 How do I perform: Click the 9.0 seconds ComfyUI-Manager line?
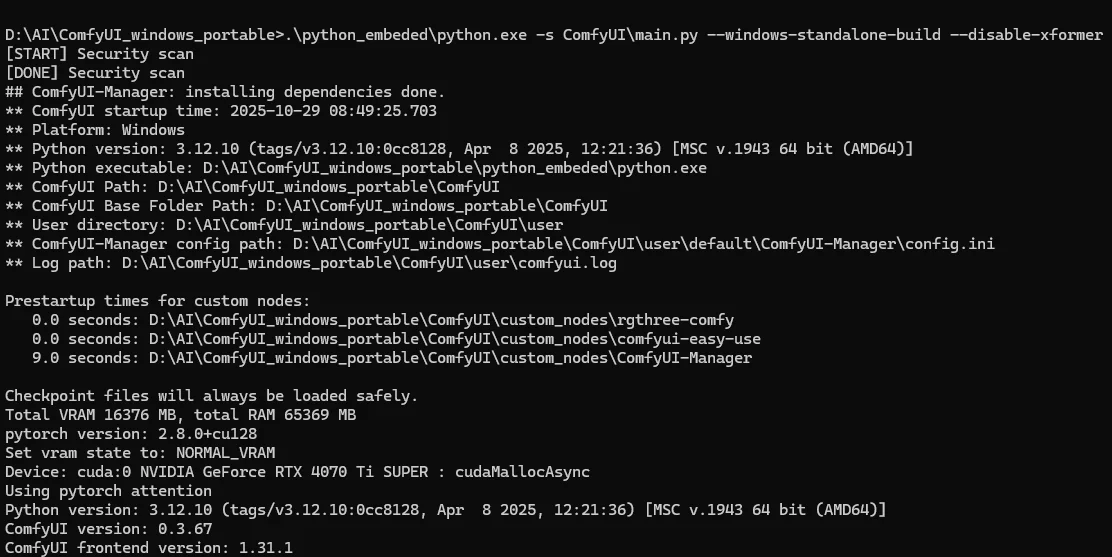(x=391, y=358)
